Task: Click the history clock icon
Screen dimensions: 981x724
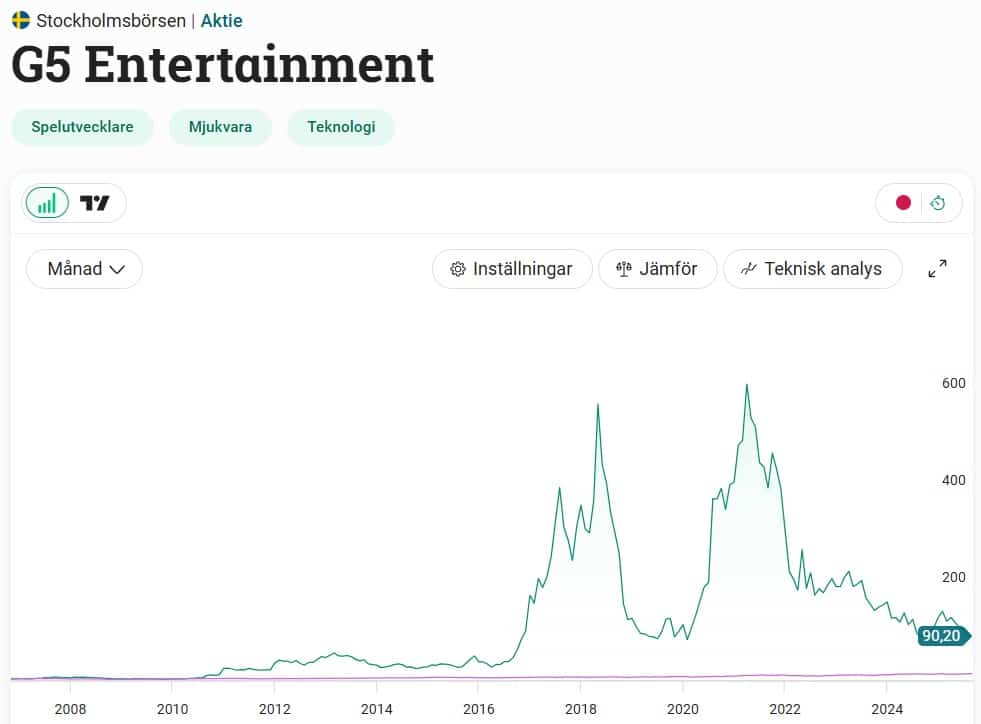Action: [937, 203]
